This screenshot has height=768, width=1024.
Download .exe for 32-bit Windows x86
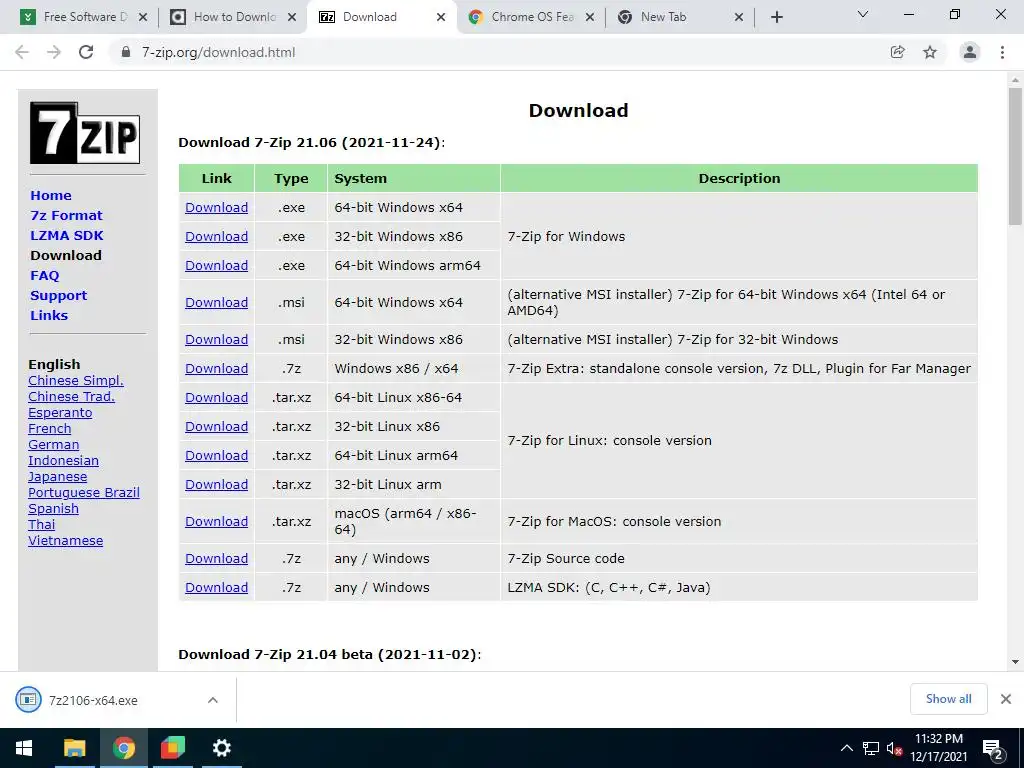[x=216, y=236]
